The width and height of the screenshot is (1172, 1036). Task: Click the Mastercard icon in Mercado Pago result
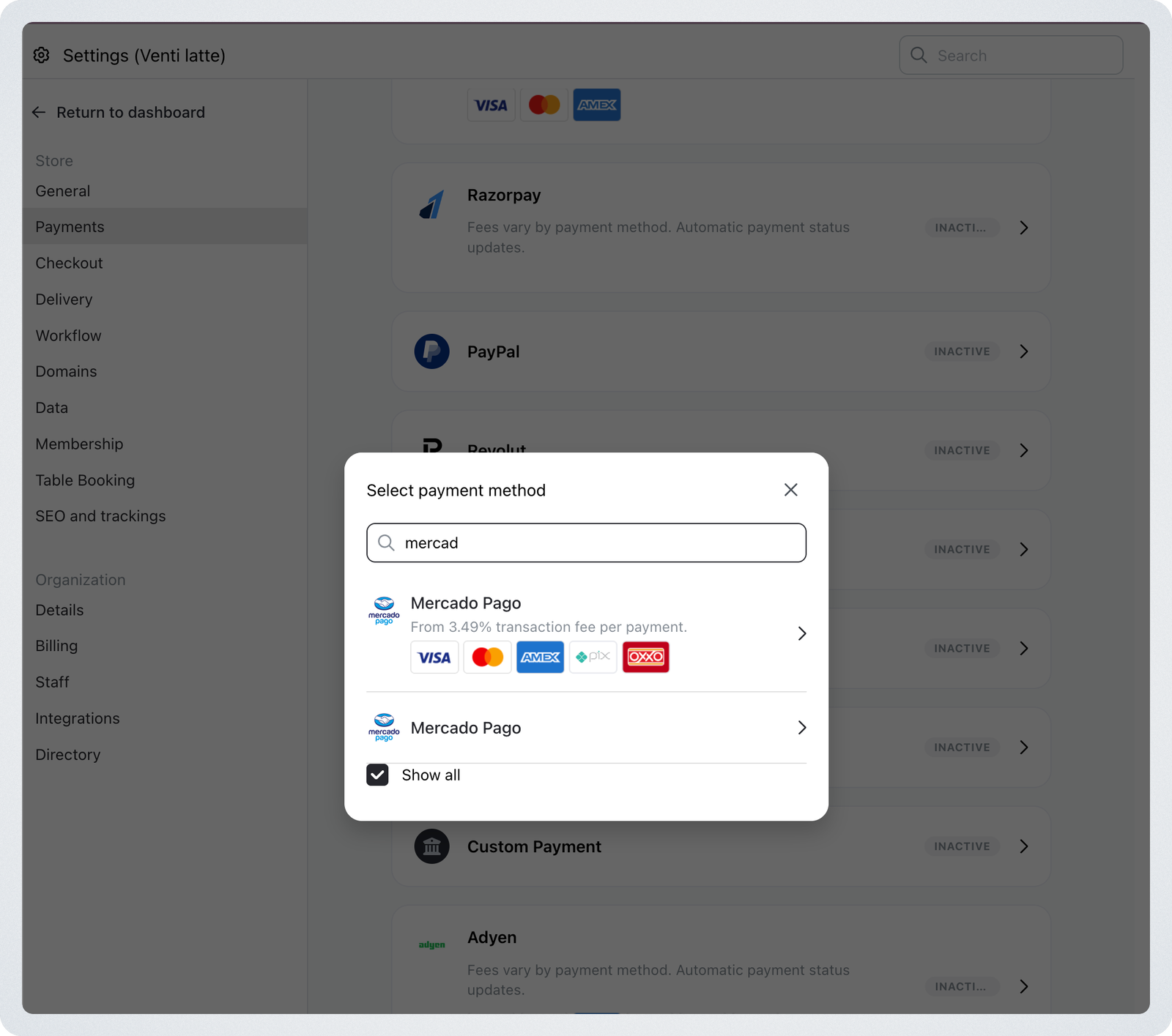pyautogui.click(x=487, y=657)
